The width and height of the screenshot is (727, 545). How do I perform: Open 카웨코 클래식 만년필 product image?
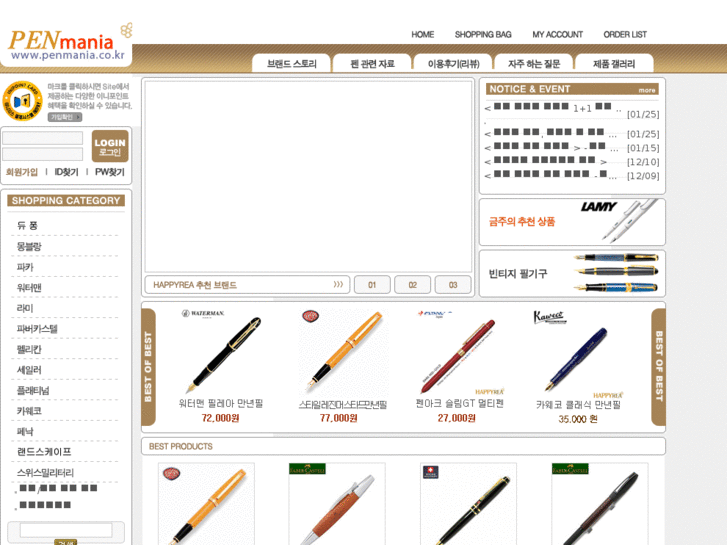tap(576, 359)
